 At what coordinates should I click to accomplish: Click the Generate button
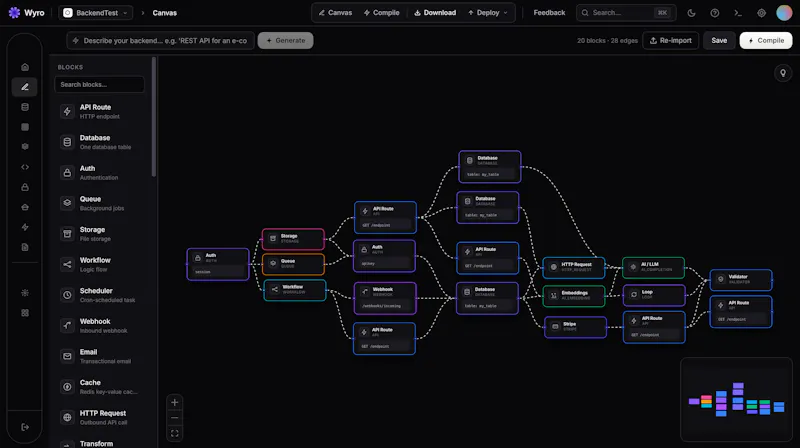pos(285,40)
